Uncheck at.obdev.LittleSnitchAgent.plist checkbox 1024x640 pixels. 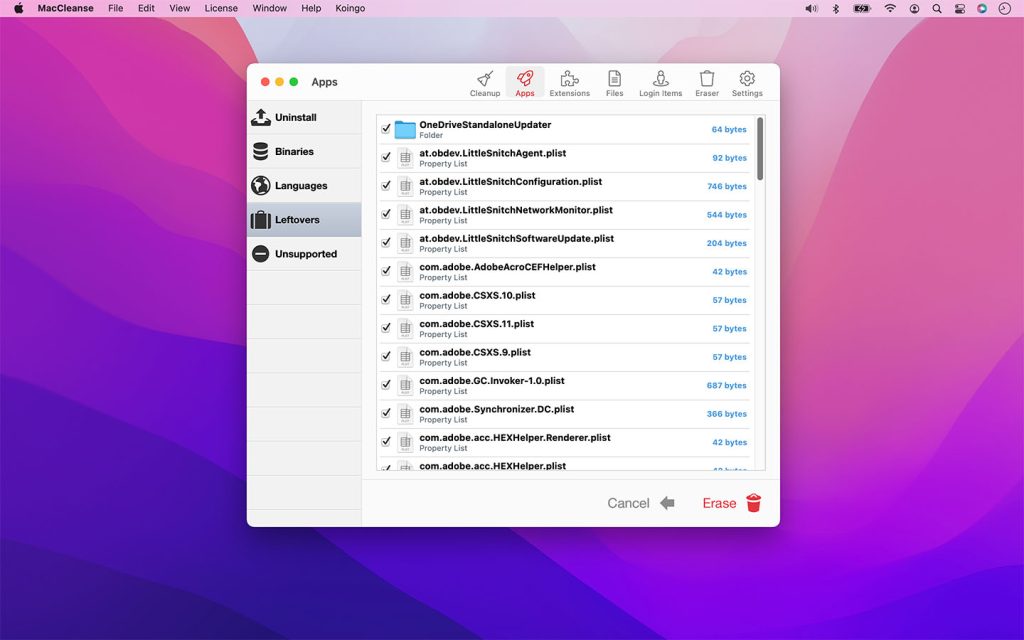[386, 157]
